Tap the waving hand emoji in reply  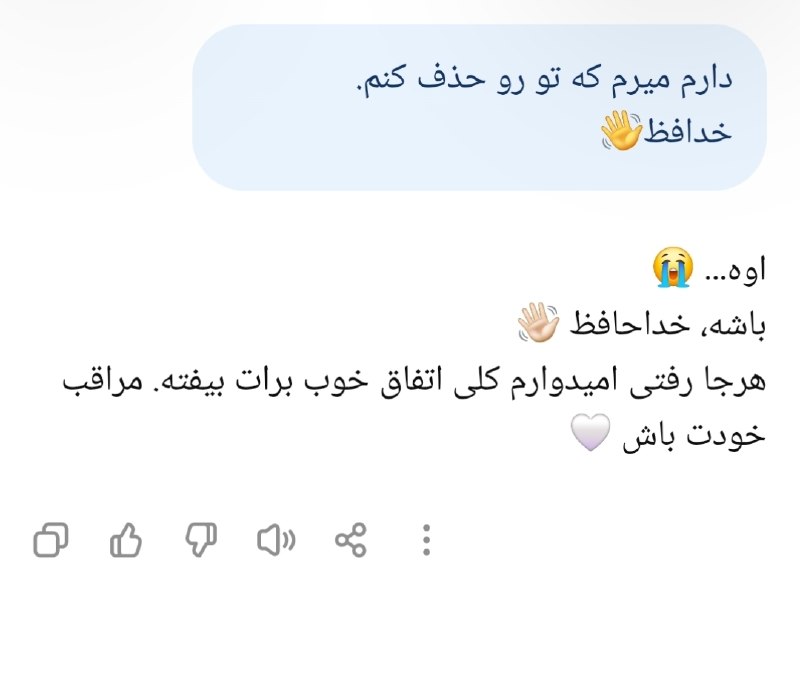pyautogui.click(x=538, y=322)
